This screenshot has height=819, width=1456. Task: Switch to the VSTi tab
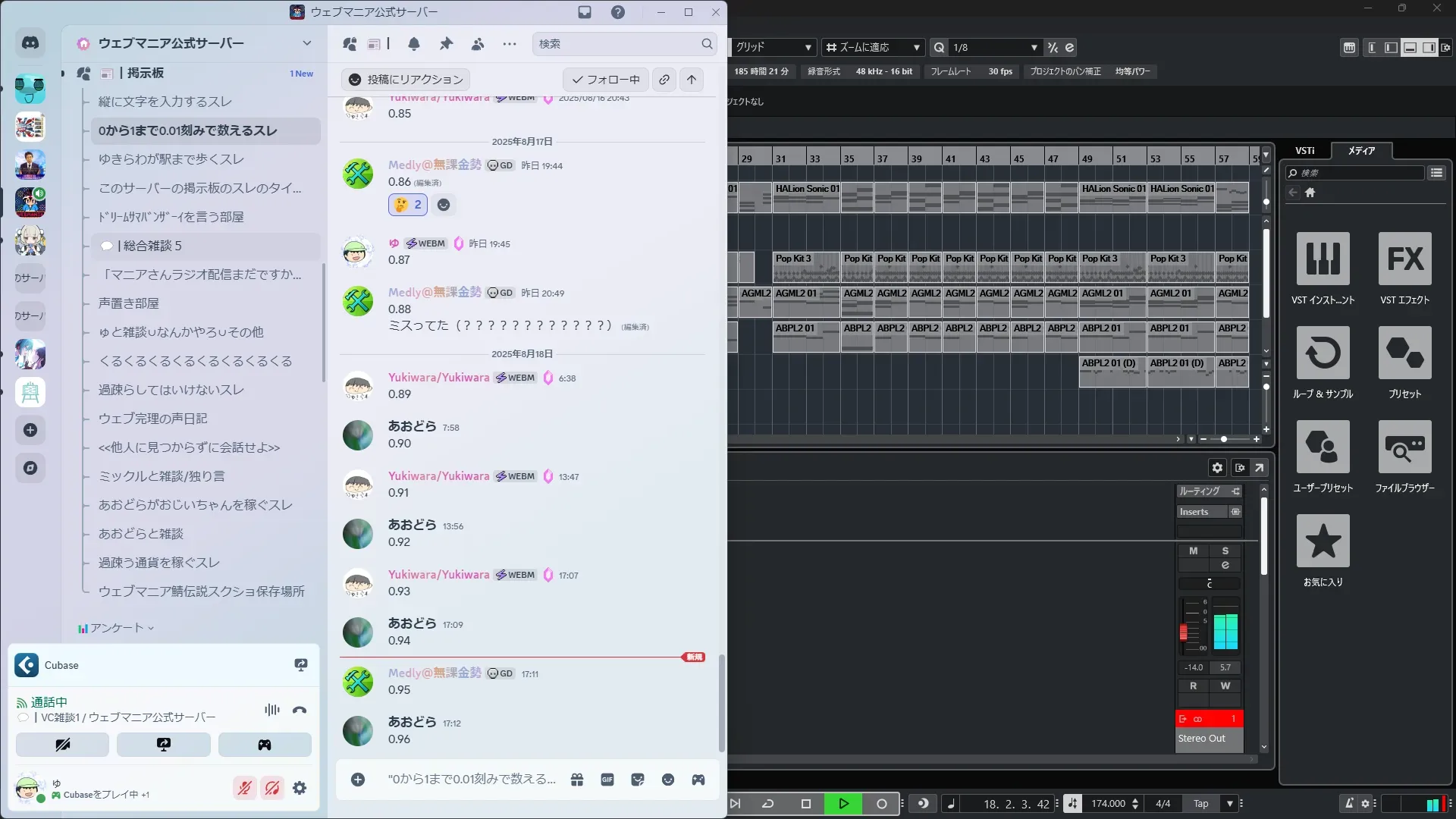[1304, 151]
